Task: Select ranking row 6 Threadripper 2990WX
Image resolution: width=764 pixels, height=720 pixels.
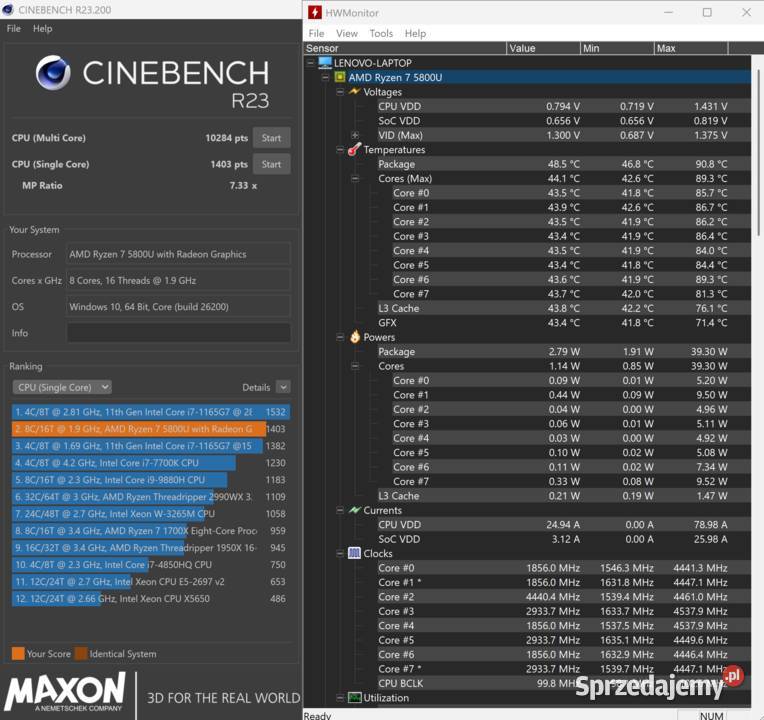Action: pos(151,497)
